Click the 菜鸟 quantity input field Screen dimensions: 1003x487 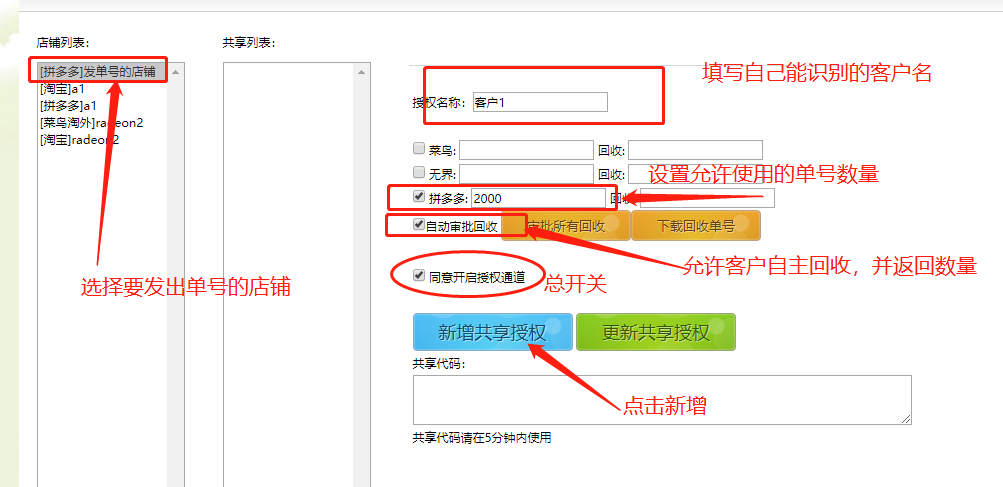[x=526, y=150]
